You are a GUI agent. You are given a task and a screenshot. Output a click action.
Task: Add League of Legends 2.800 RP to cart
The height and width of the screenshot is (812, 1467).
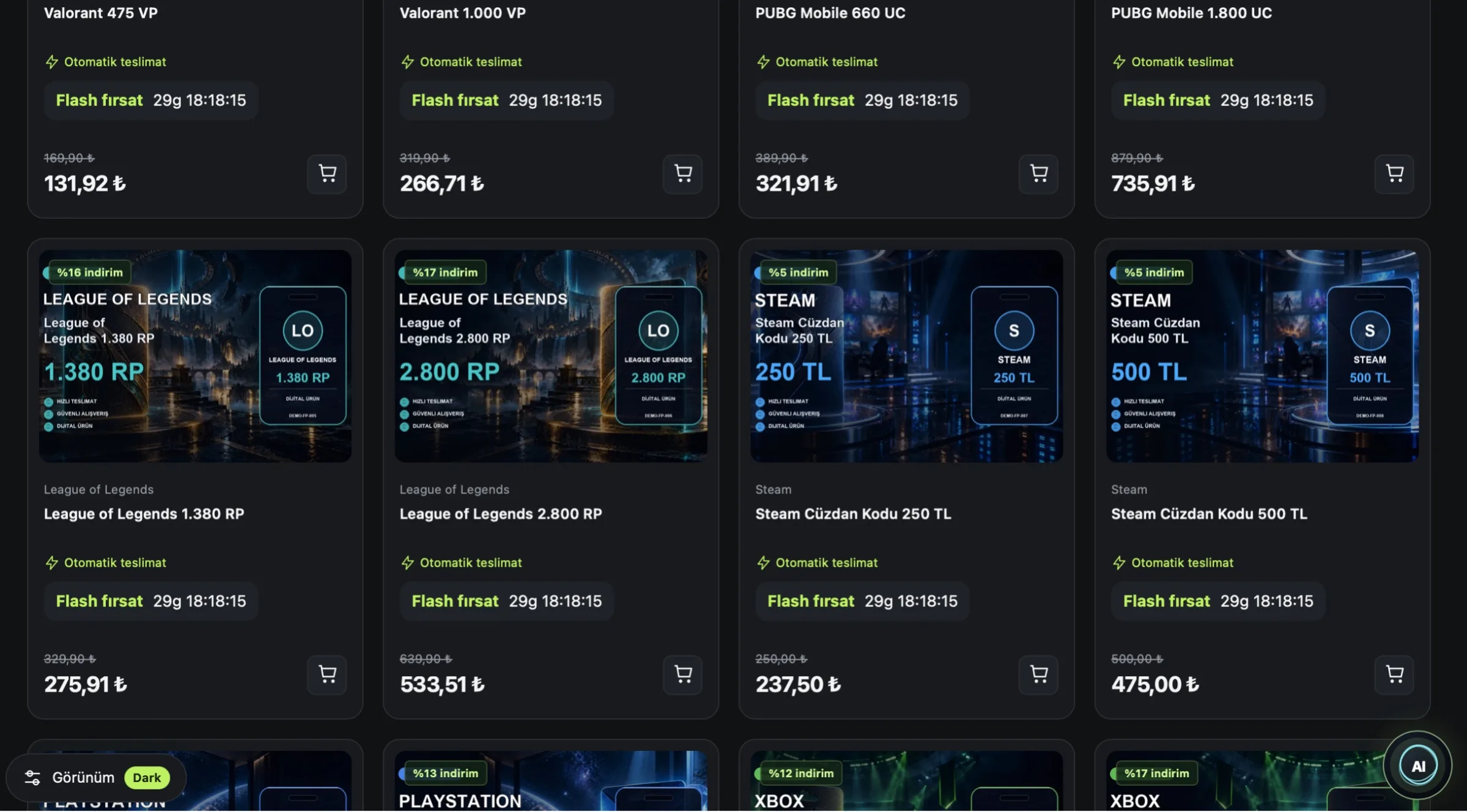(x=683, y=675)
